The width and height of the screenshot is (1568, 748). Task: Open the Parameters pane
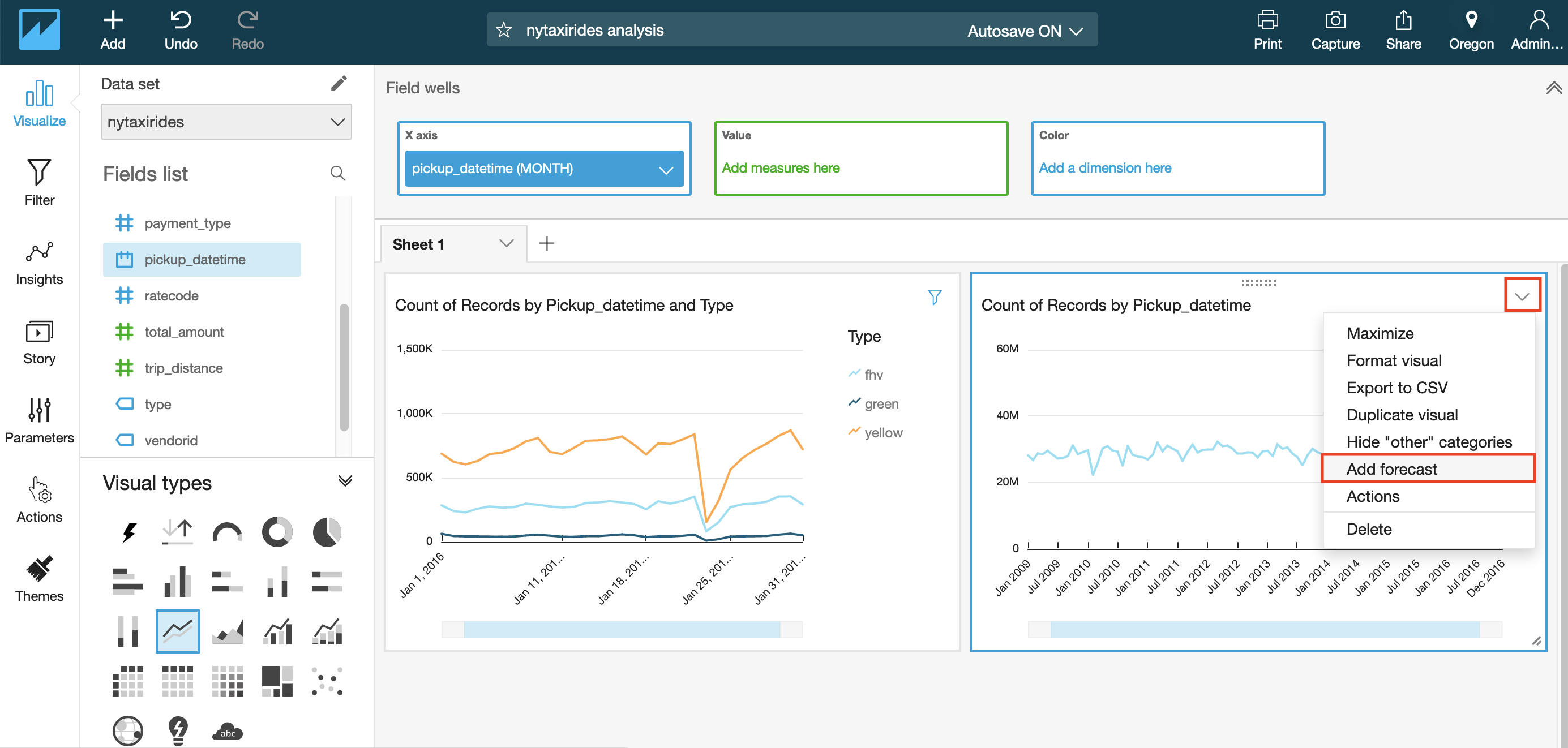tap(40, 420)
